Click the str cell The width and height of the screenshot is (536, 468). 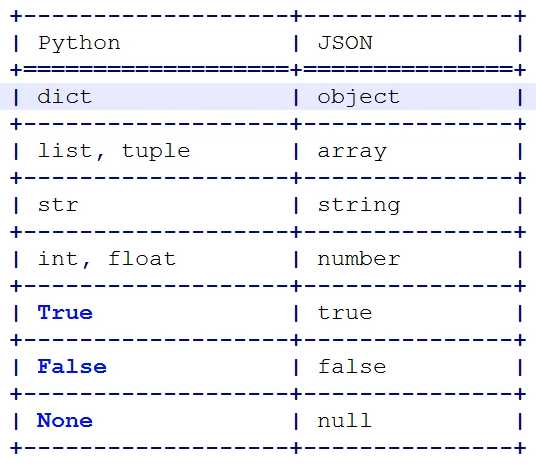click(58, 205)
